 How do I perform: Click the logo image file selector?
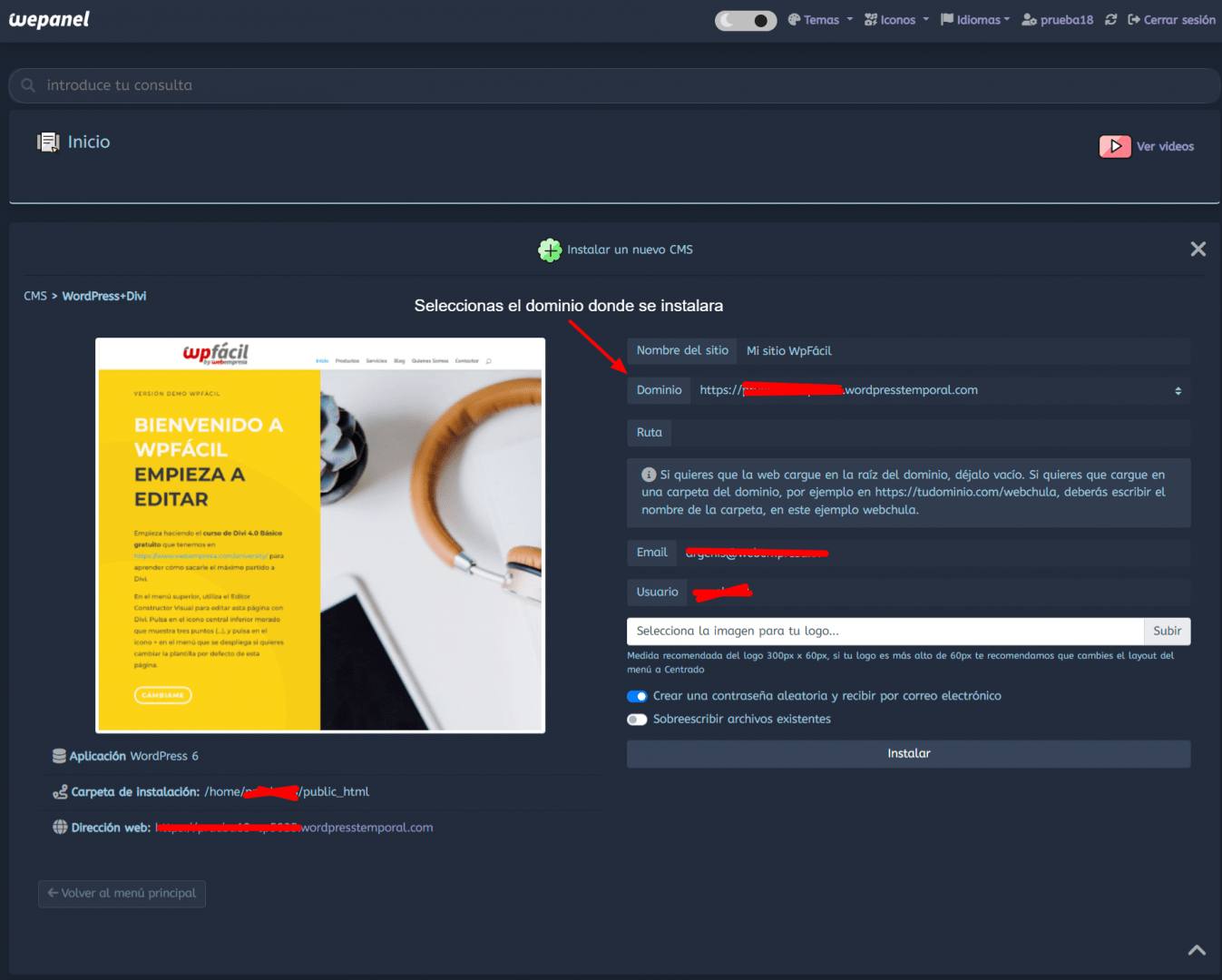[x=885, y=632]
